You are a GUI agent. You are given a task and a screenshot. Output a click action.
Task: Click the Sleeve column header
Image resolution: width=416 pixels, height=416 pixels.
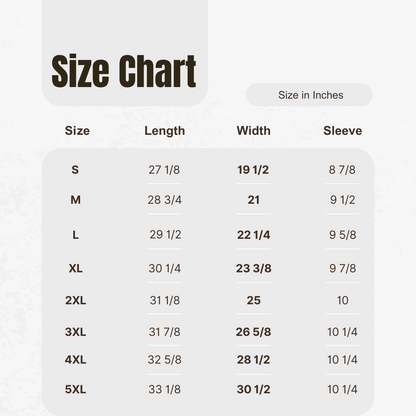click(x=343, y=131)
